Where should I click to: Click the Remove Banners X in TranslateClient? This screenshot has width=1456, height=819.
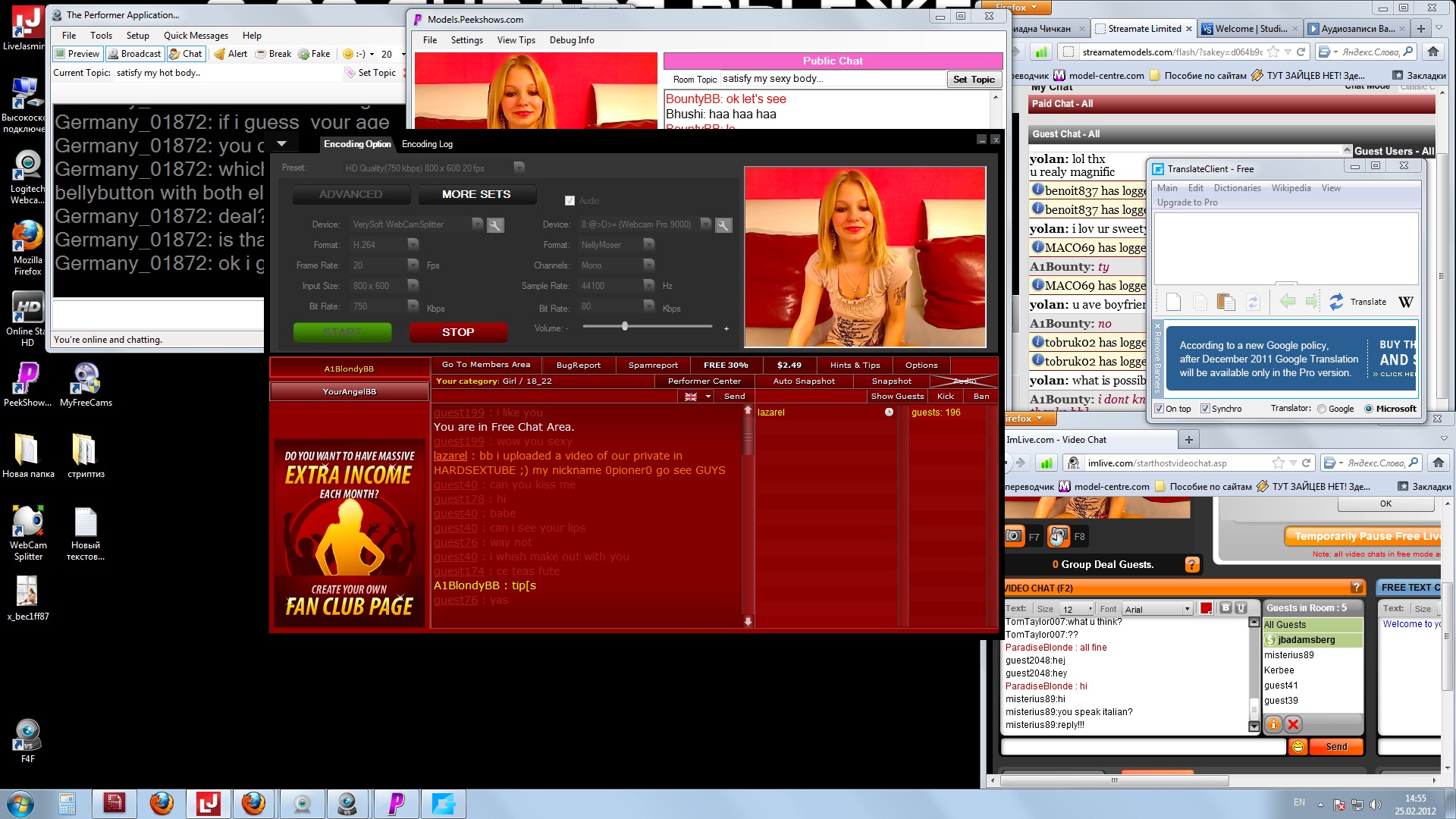(x=1157, y=326)
